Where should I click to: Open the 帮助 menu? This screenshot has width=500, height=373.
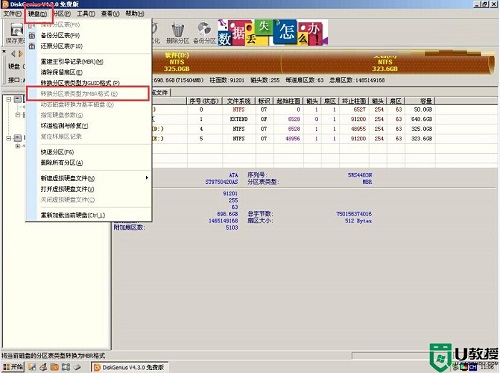click(x=135, y=14)
